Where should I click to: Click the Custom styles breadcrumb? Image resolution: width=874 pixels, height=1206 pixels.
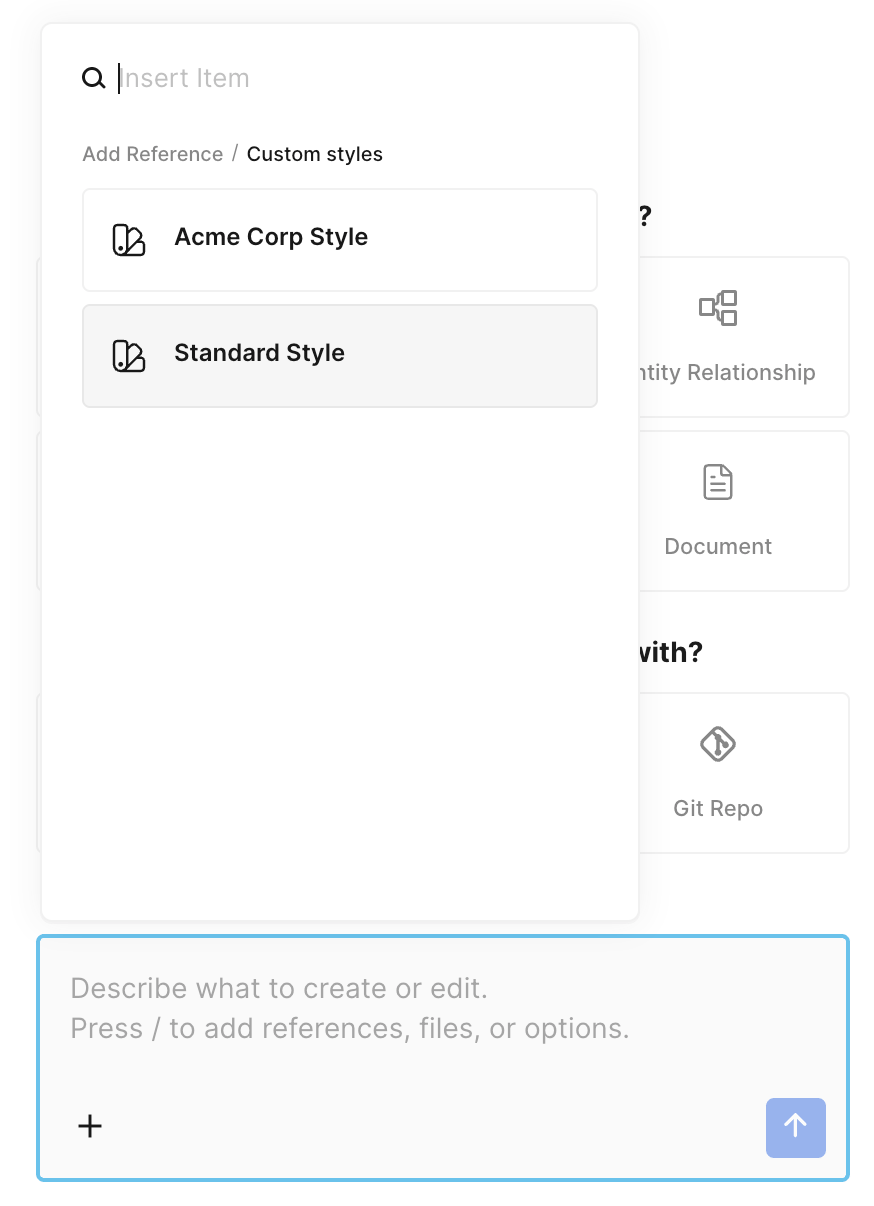coord(315,154)
